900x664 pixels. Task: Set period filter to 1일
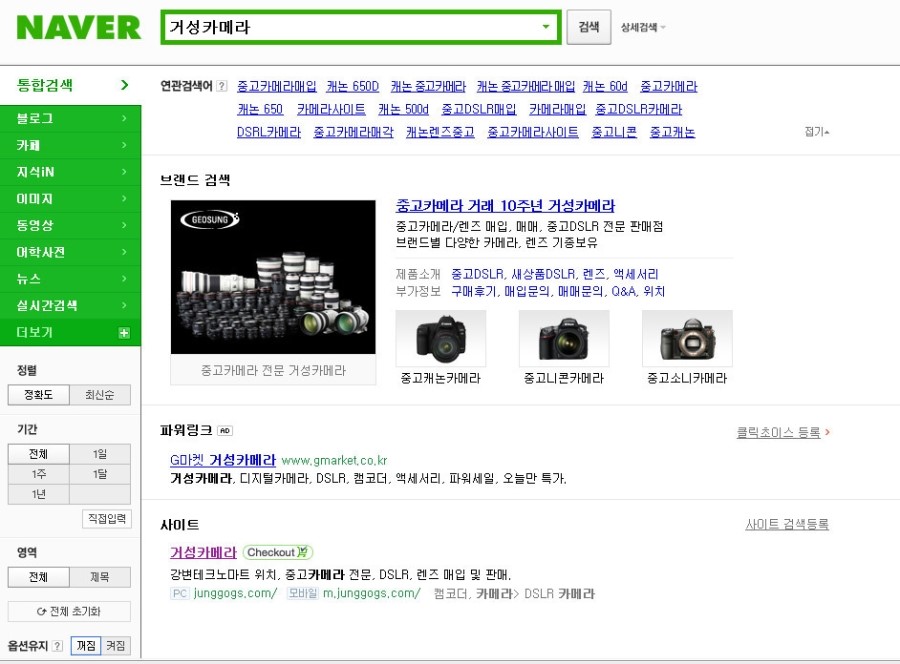click(100, 454)
